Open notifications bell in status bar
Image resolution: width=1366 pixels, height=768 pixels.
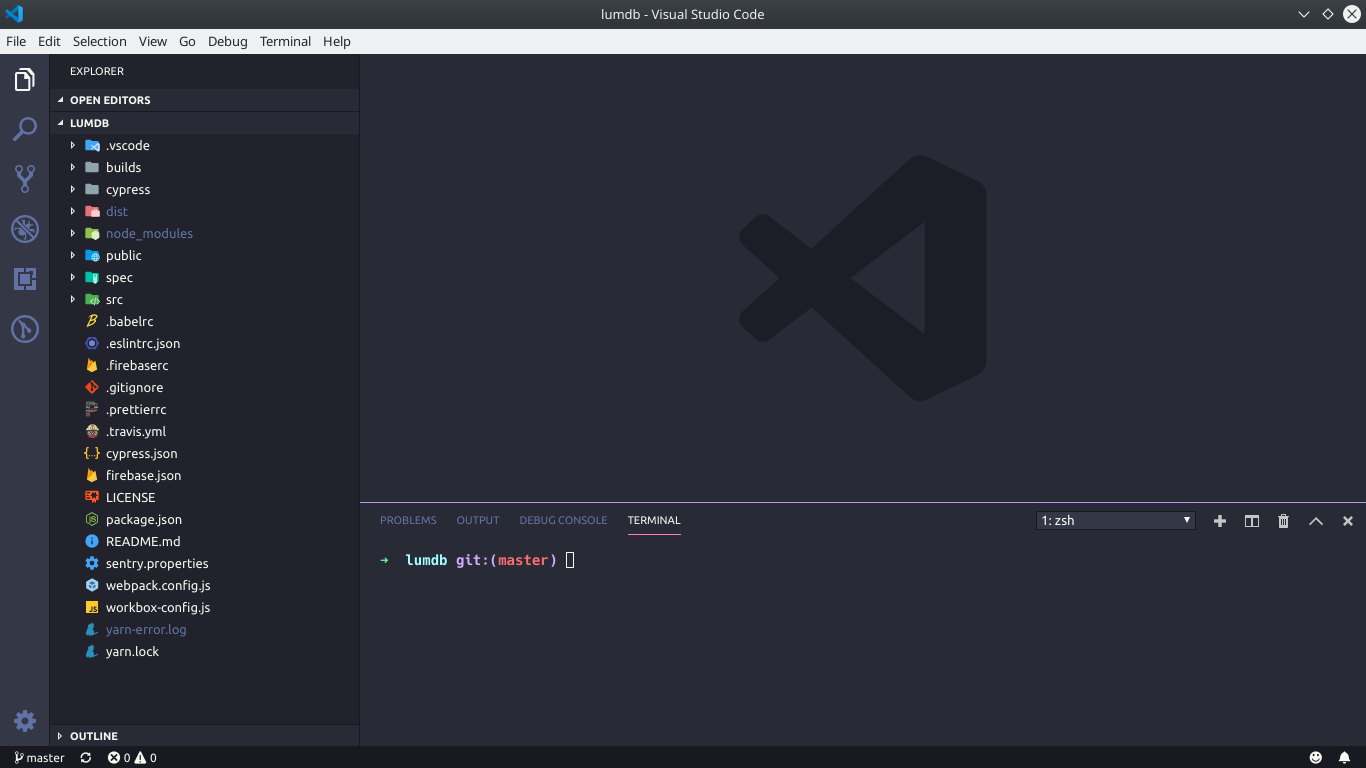[x=1345, y=758]
